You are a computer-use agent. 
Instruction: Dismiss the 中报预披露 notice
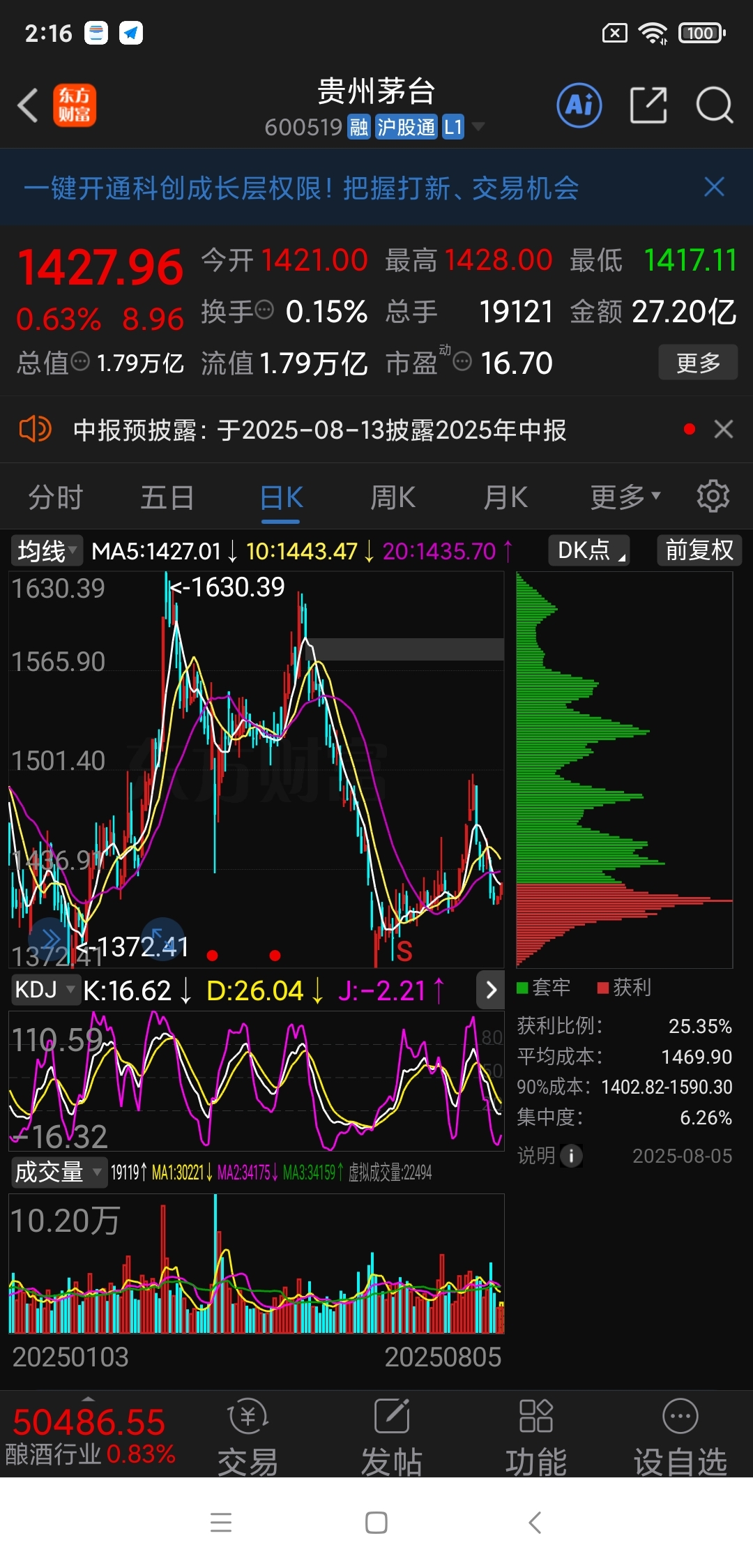tap(724, 429)
